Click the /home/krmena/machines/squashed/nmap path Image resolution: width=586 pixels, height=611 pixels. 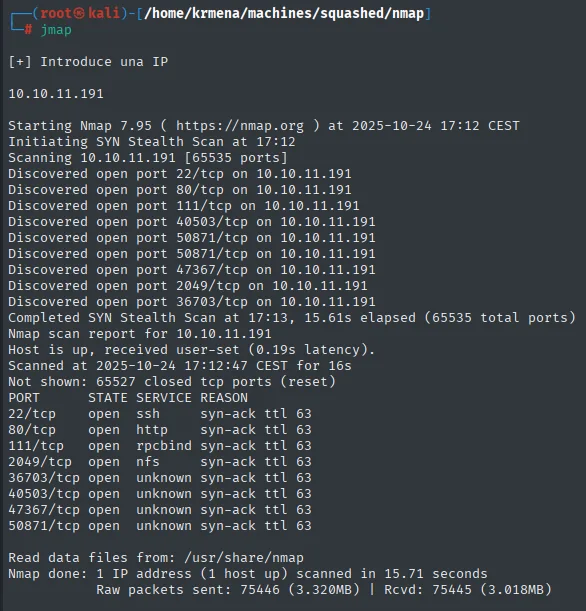coord(284,13)
